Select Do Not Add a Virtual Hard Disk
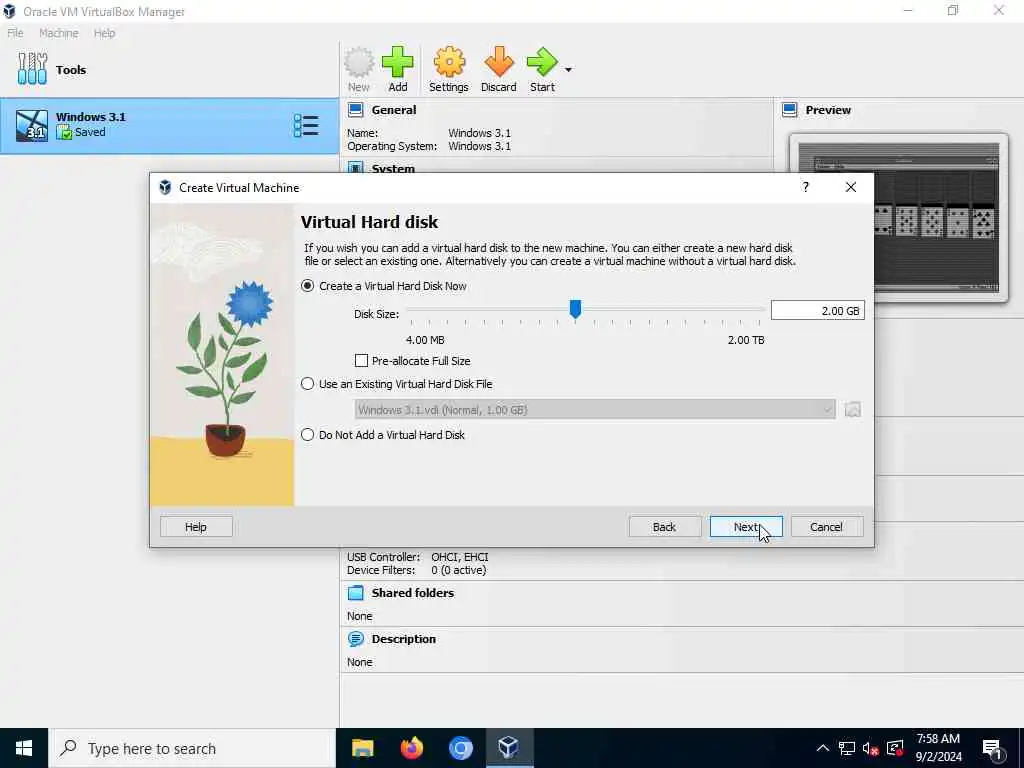The width and height of the screenshot is (1024, 768). 383,435
